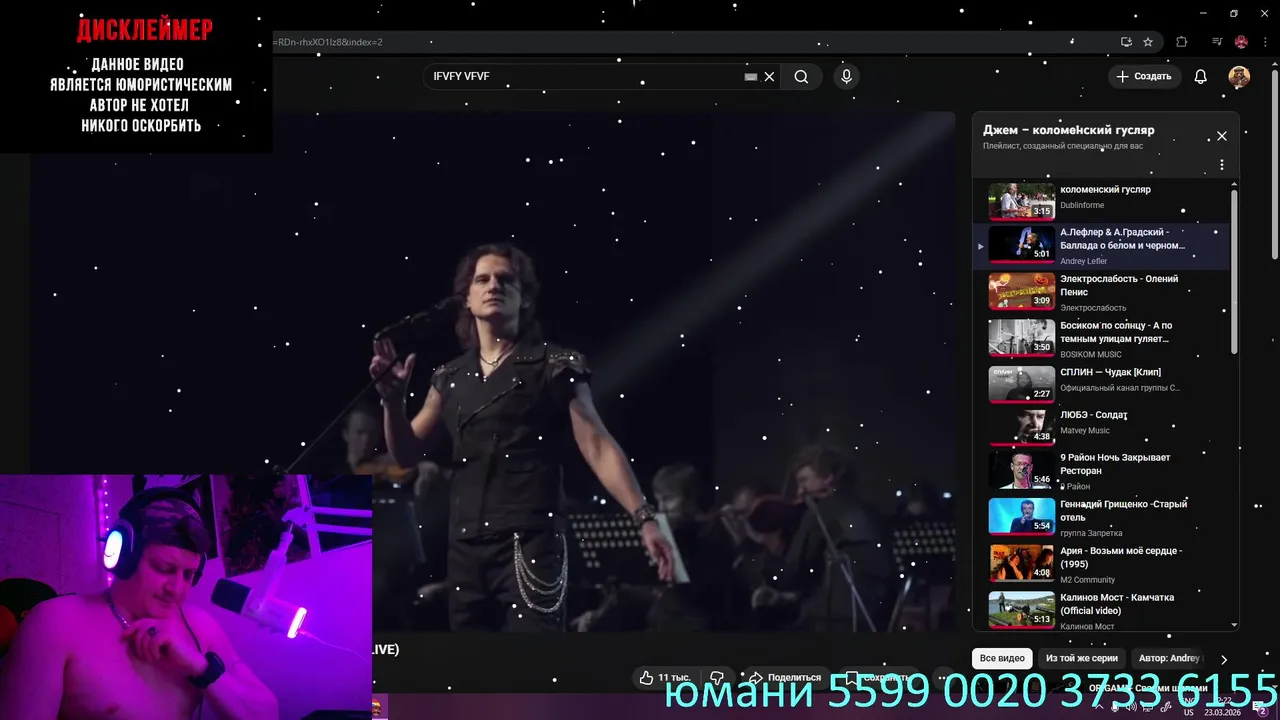The image size is (1280, 720).
Task: Click the playlist panel scrollbar thumb
Action: click(1234, 270)
